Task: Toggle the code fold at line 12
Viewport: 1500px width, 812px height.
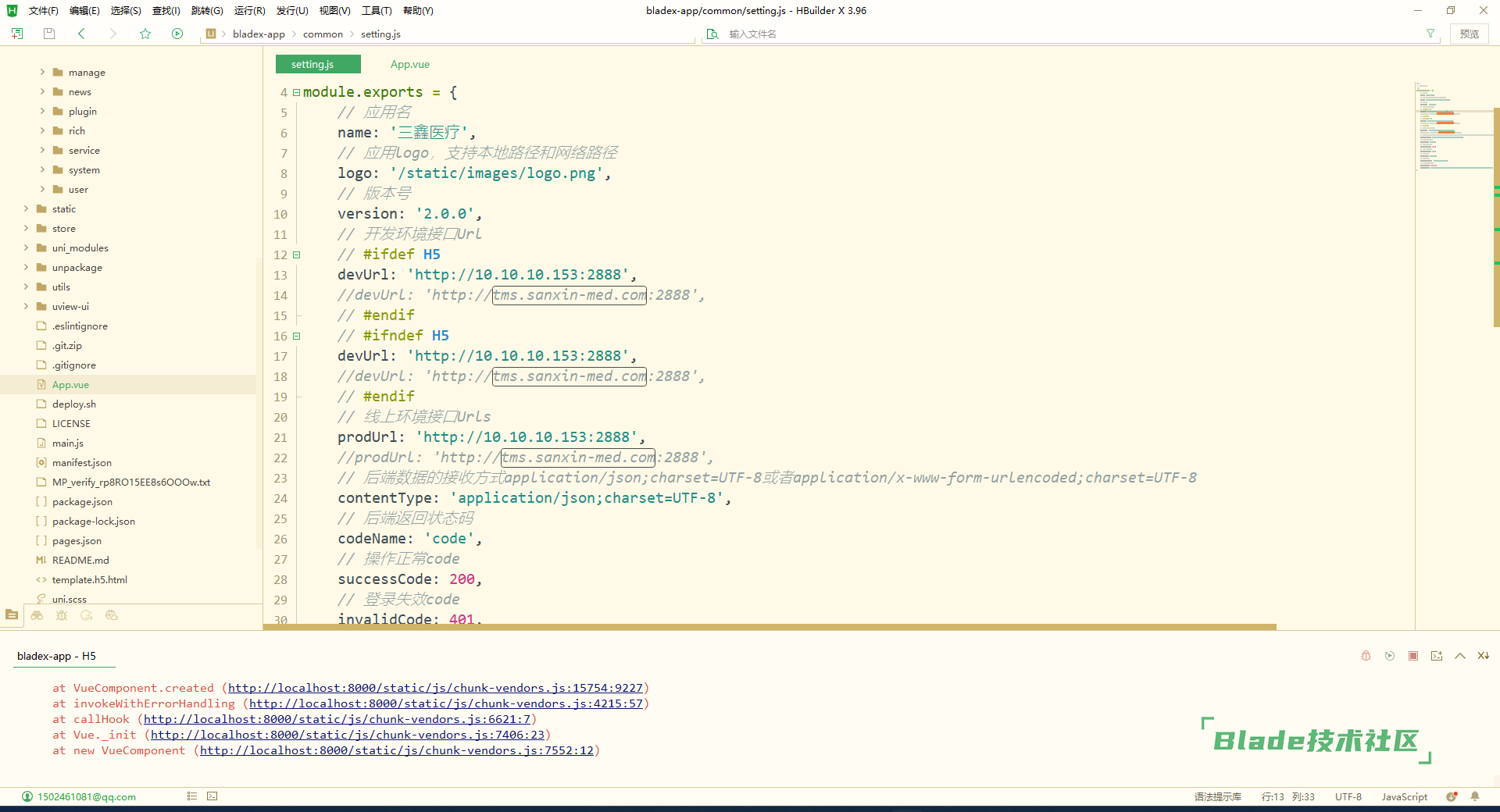Action: point(296,255)
